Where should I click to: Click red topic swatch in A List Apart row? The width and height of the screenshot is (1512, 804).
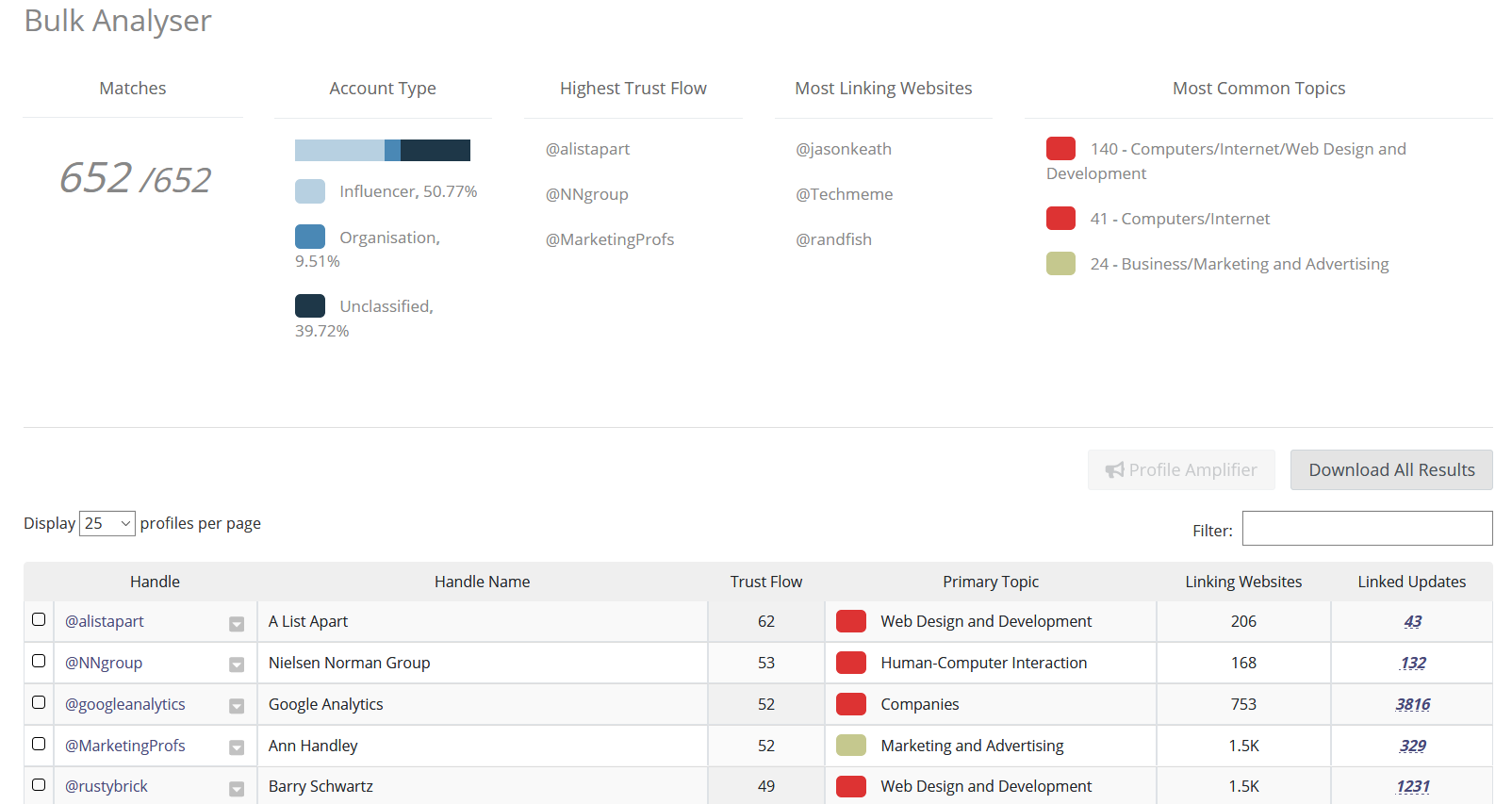[x=851, y=621]
